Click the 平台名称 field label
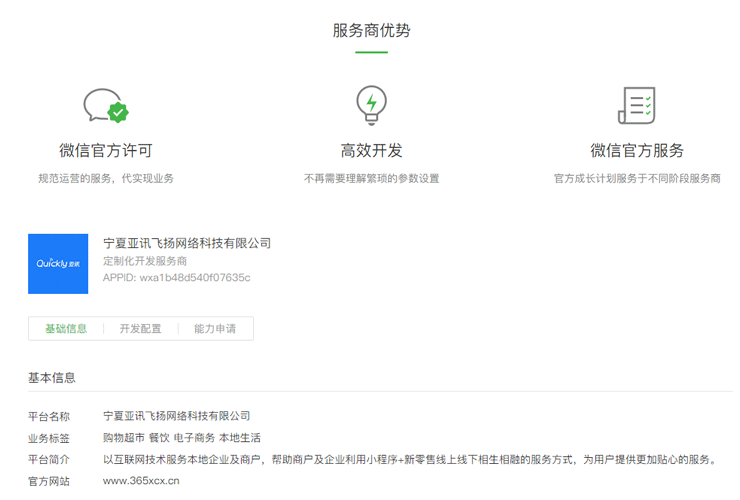The width and height of the screenshot is (740, 500). pos(49,416)
